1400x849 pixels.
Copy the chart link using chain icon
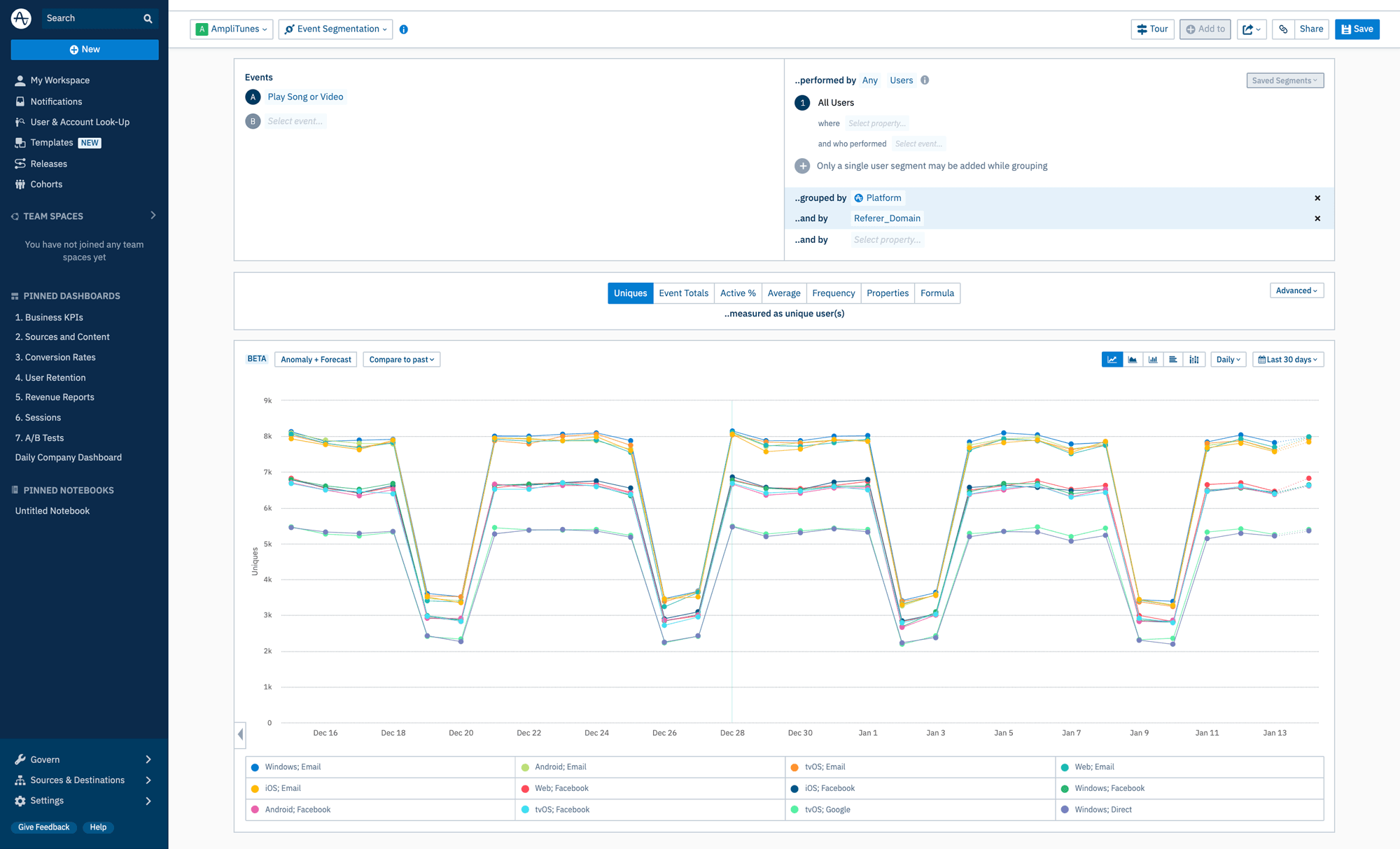coord(1283,29)
